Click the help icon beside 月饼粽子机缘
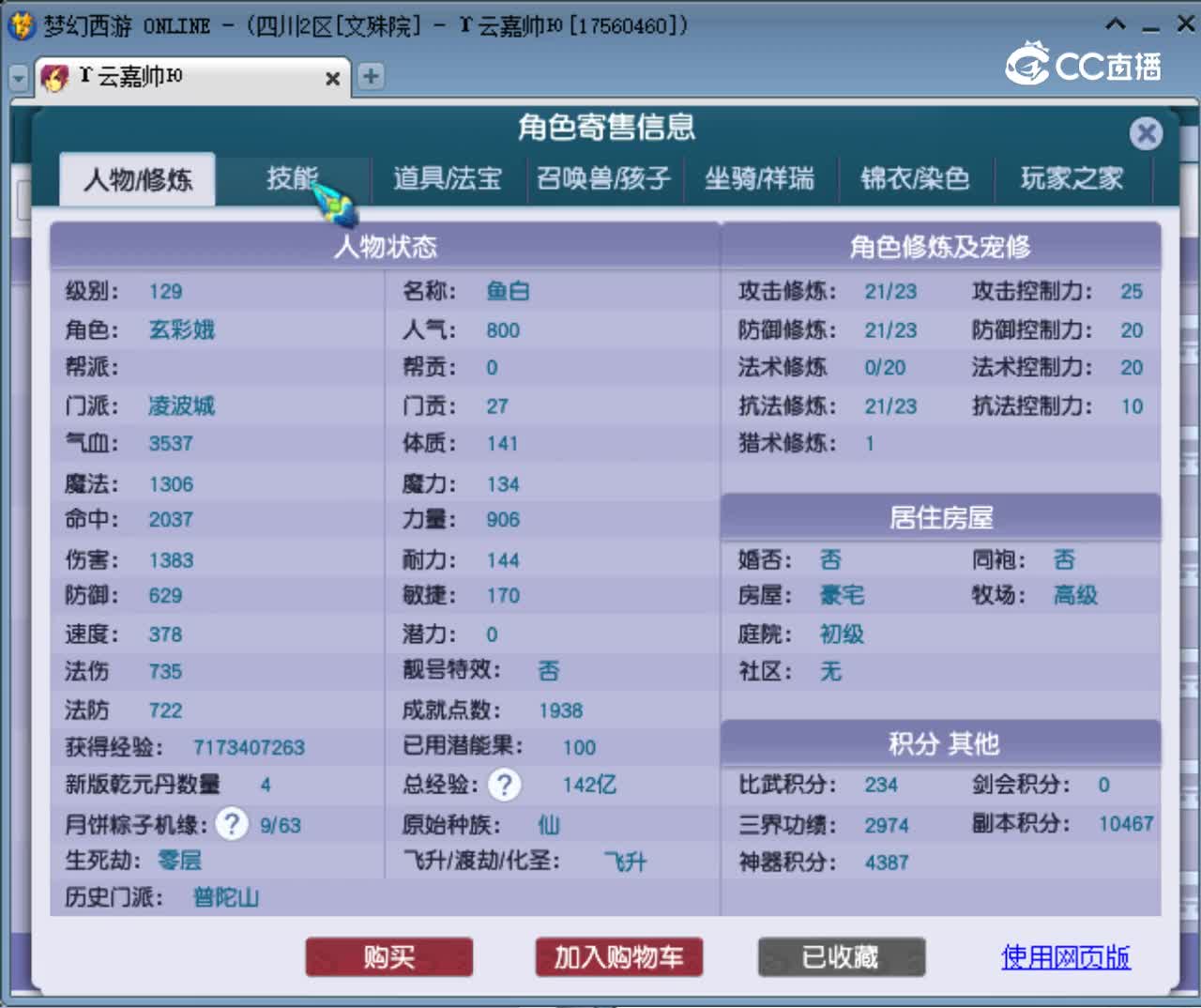The width and height of the screenshot is (1201, 1008). pyautogui.click(x=232, y=824)
